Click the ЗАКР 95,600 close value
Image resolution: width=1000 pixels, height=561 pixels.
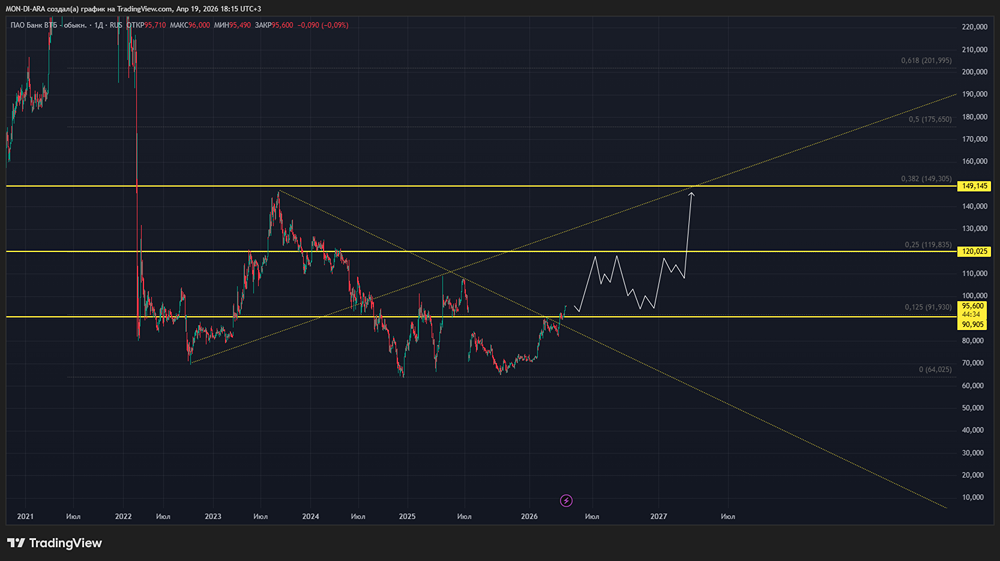tap(274, 26)
